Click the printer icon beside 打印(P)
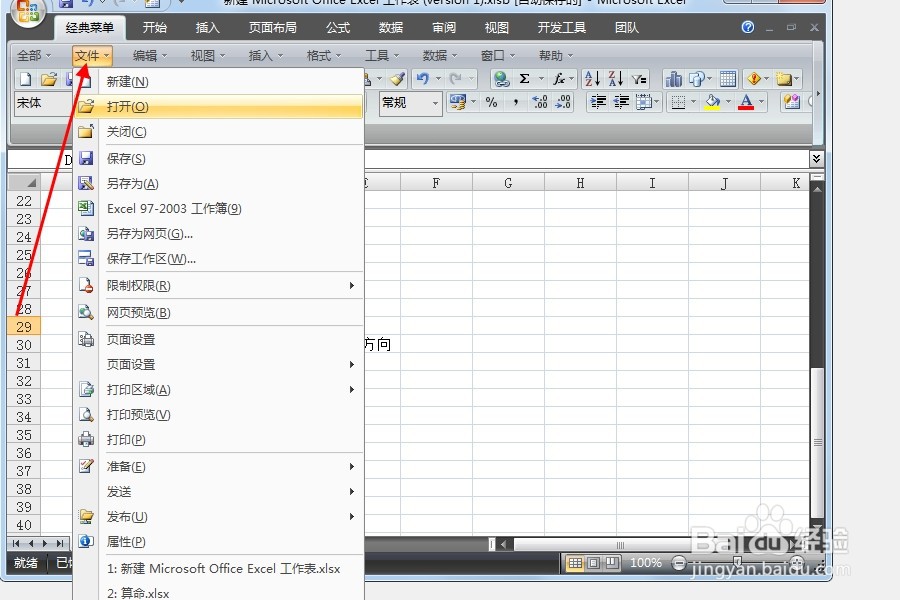Screen dimensions: 900x600 pyautogui.click(x=86, y=439)
